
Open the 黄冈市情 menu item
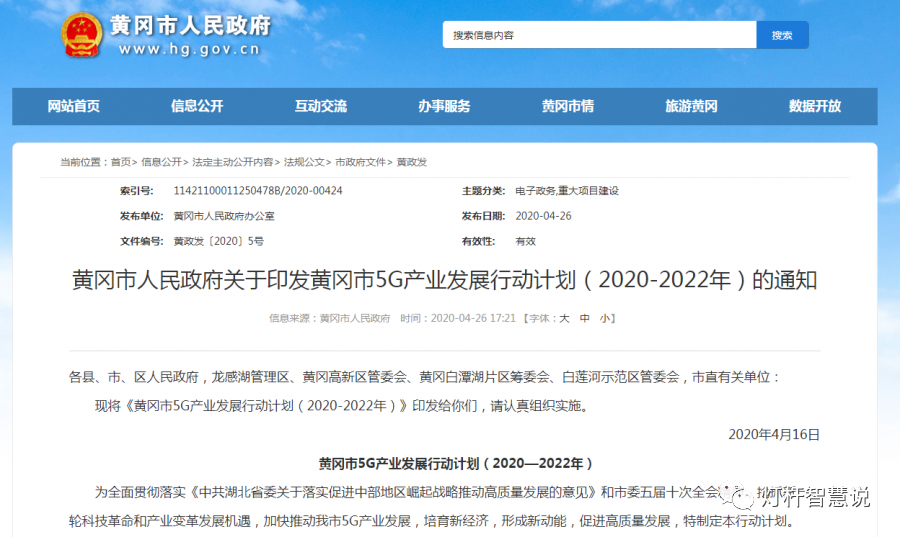point(568,106)
